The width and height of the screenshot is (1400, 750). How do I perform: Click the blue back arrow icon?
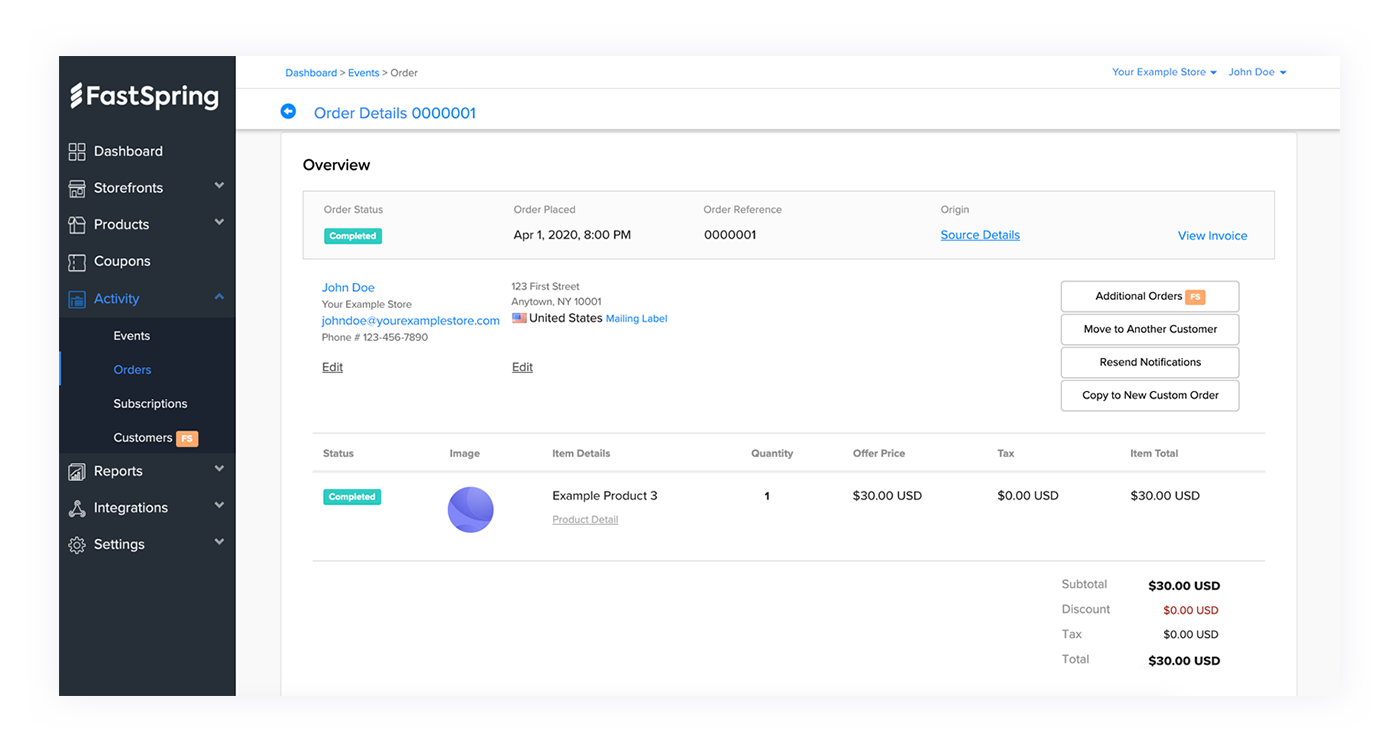click(x=288, y=112)
